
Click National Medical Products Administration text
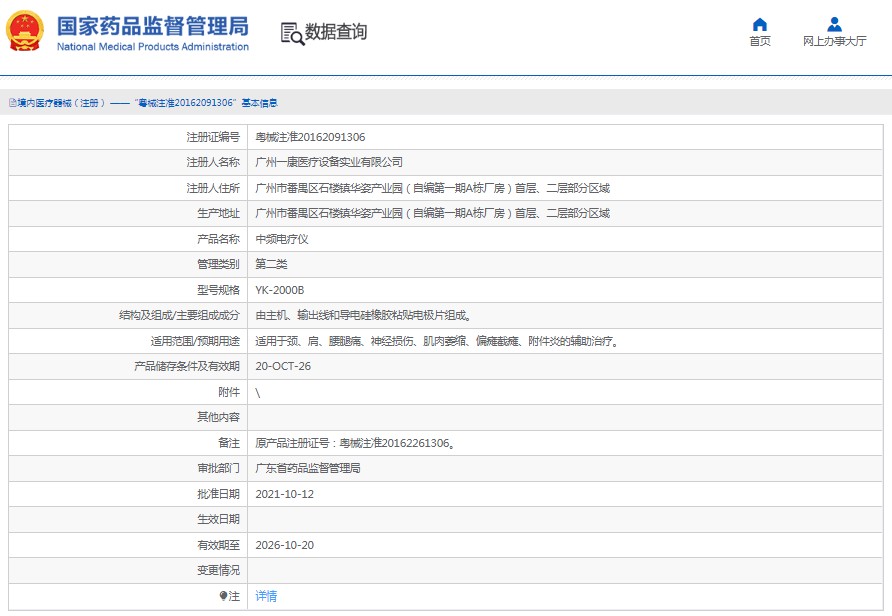click(152, 47)
